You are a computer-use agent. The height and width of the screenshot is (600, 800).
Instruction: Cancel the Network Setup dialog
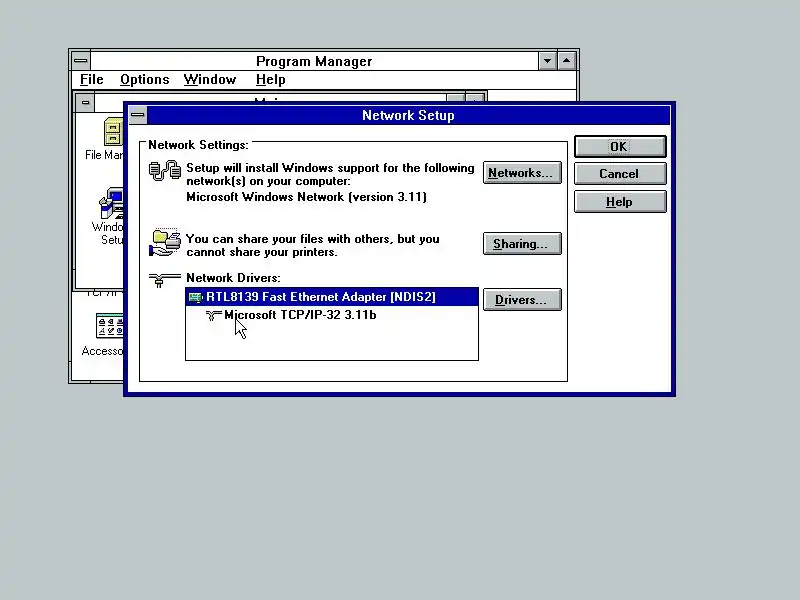[620, 173]
